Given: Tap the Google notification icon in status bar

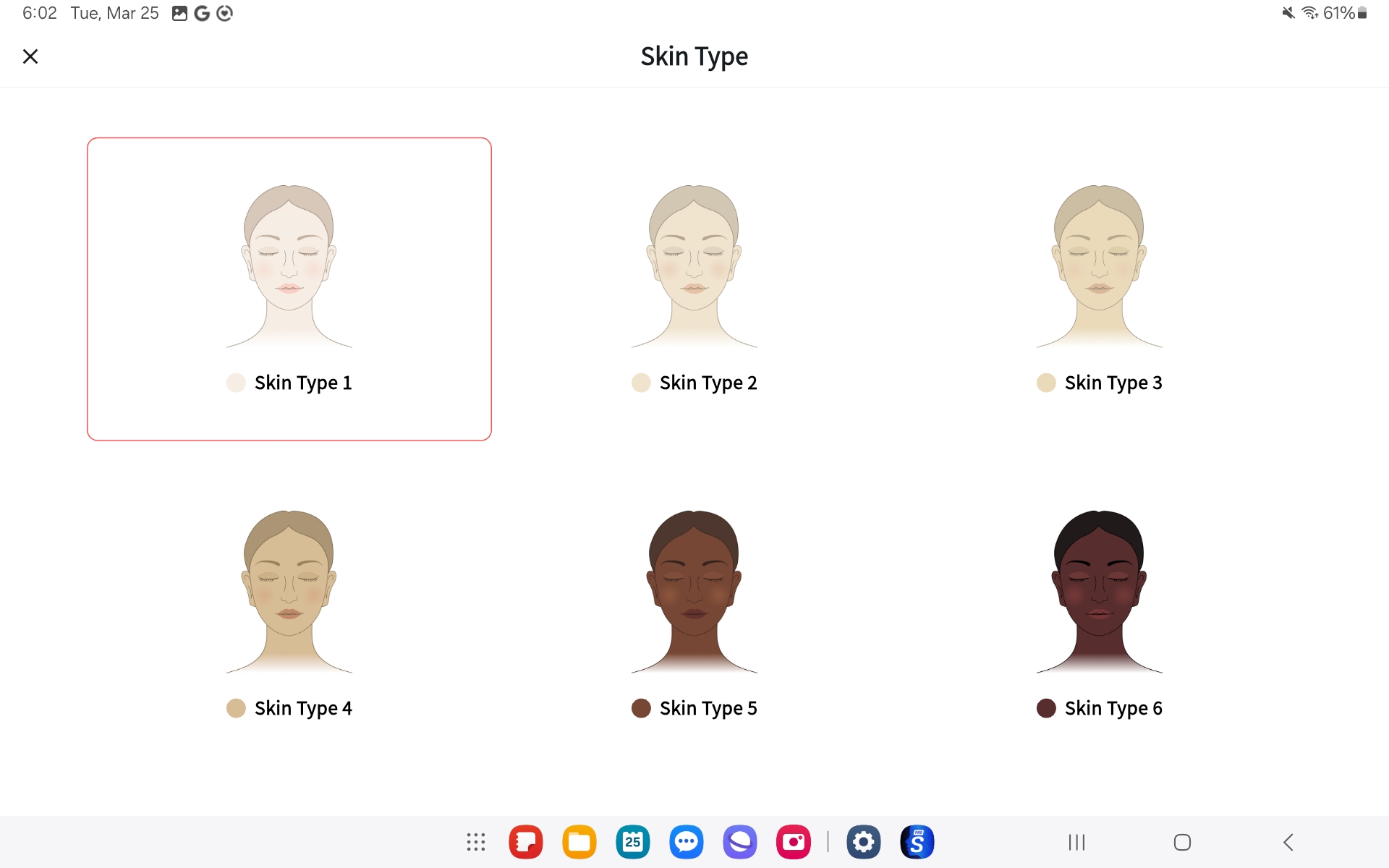Looking at the screenshot, I should coord(202,13).
